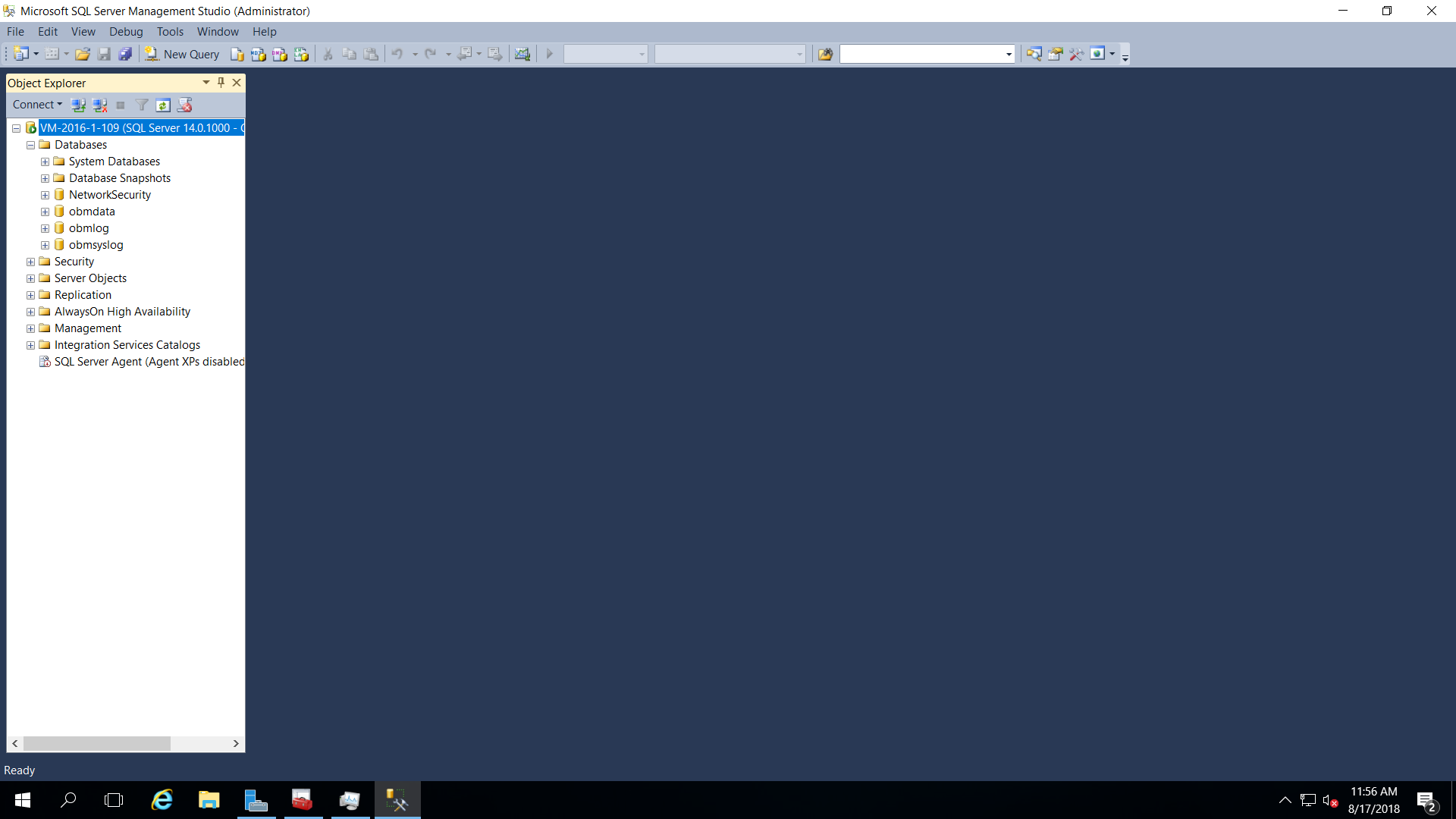1456x819 pixels.
Task: Expand the obmlog database node
Action: coord(45,228)
